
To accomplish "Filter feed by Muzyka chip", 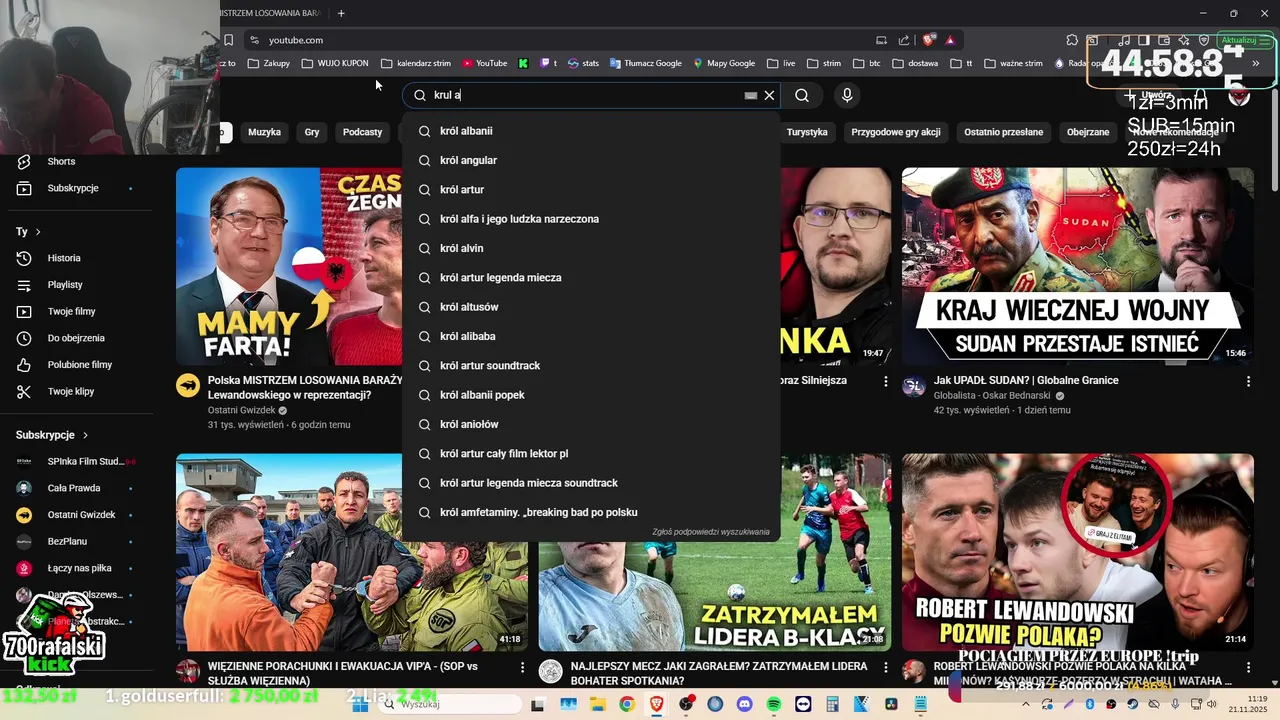I will click(264, 132).
